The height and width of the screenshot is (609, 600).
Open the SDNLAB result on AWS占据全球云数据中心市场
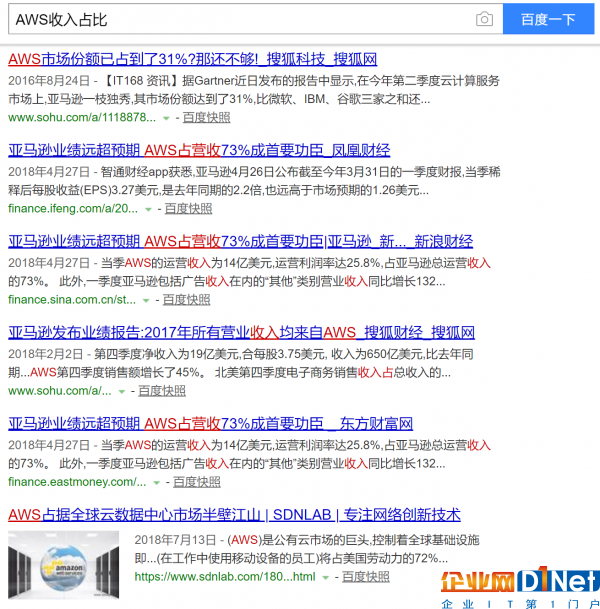coord(234,515)
